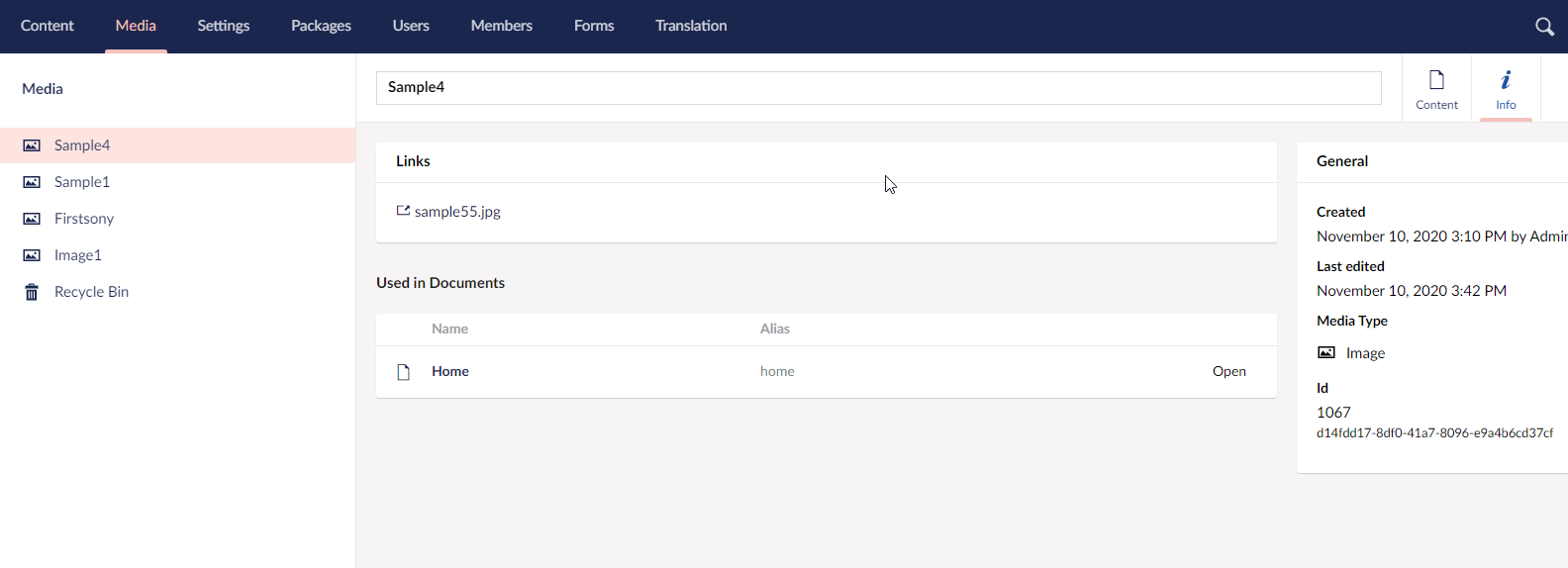Viewport: 1568px width, 568px height.
Task: Click the Used in Documents heading
Action: click(441, 283)
